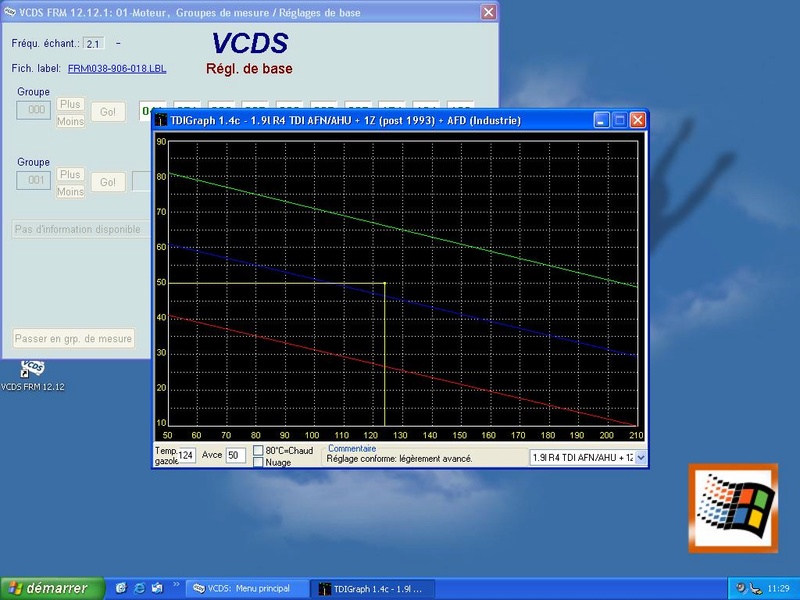800x600 pixels.
Task: Click the show desktop quick launch icon
Action: [159, 588]
